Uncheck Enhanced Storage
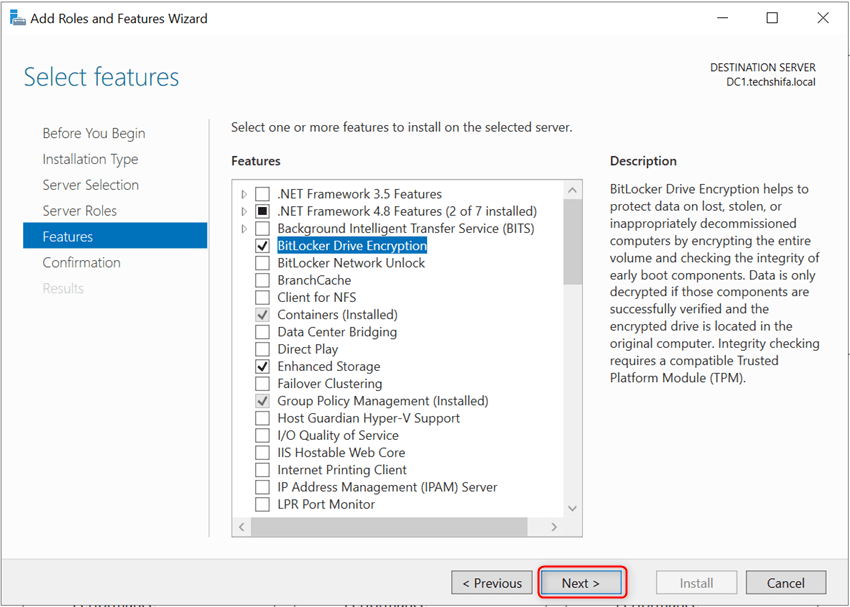The height and width of the screenshot is (607, 850). pyautogui.click(x=262, y=366)
